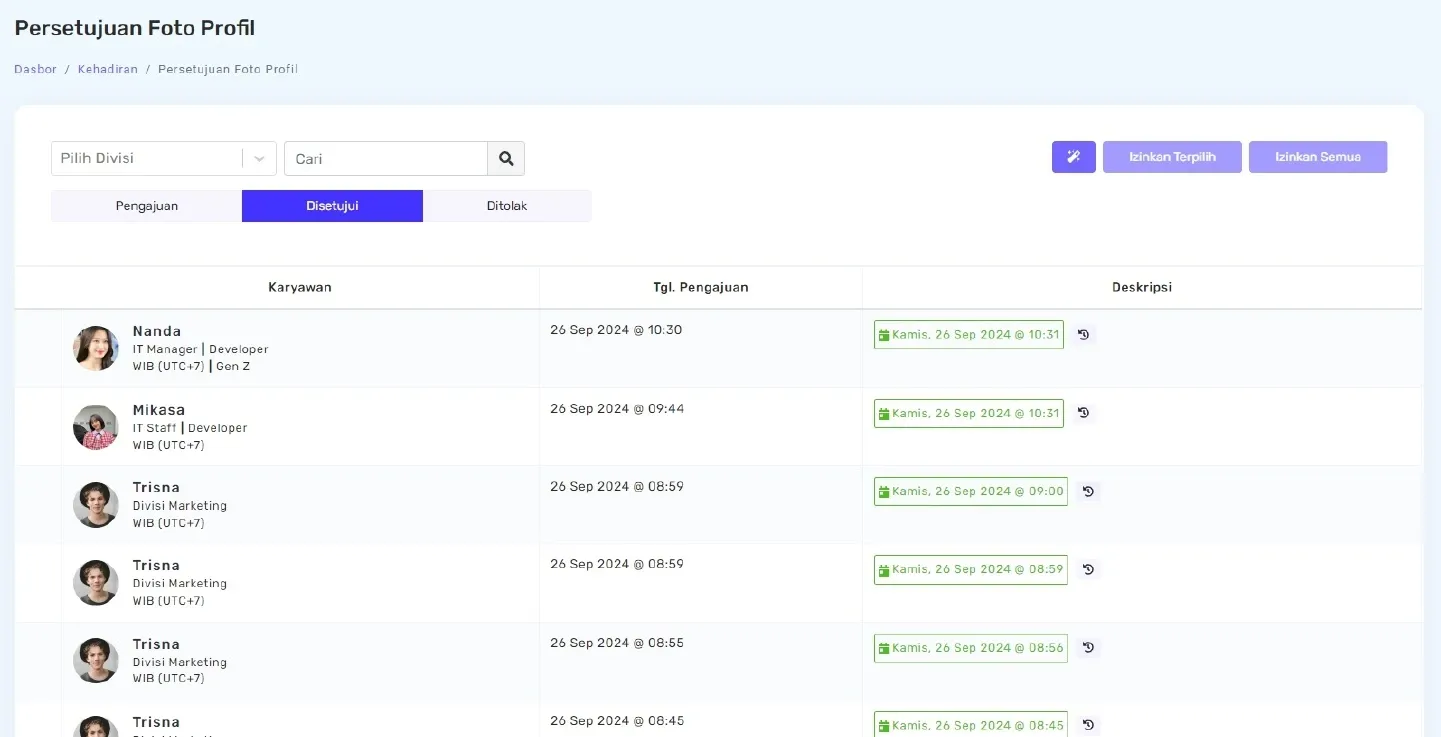This screenshot has width=1441, height=737.
Task: Click Nanda's profile photo
Action: click(x=96, y=348)
